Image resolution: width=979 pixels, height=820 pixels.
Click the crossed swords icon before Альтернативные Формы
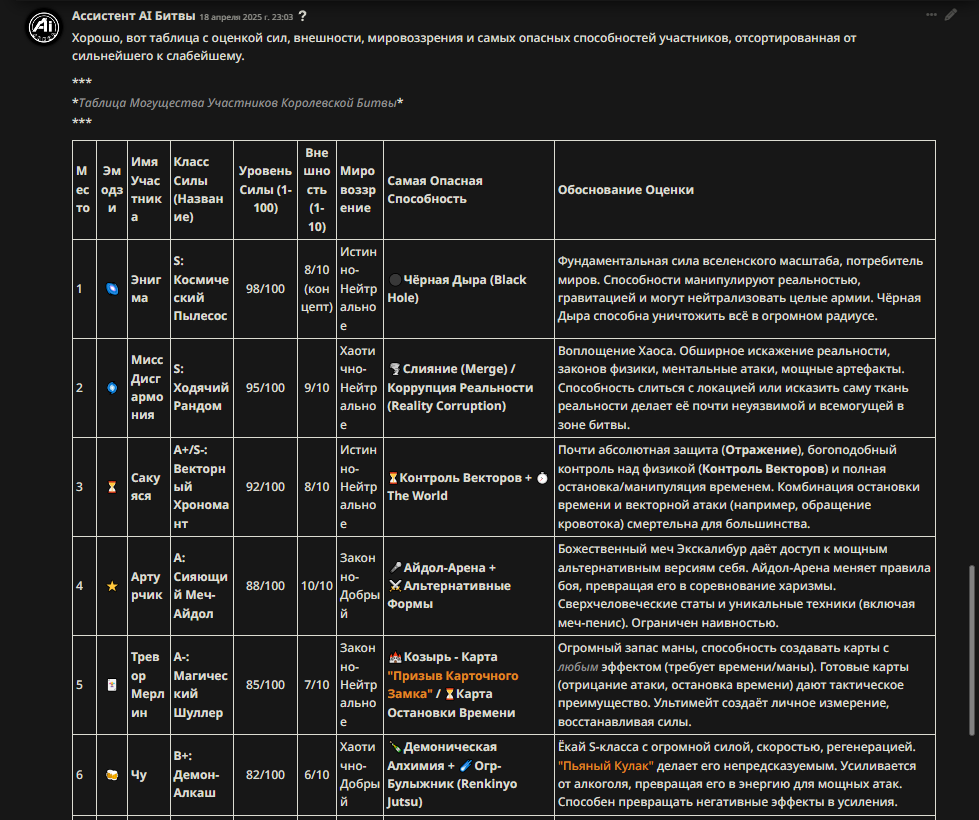pyautogui.click(x=395, y=586)
